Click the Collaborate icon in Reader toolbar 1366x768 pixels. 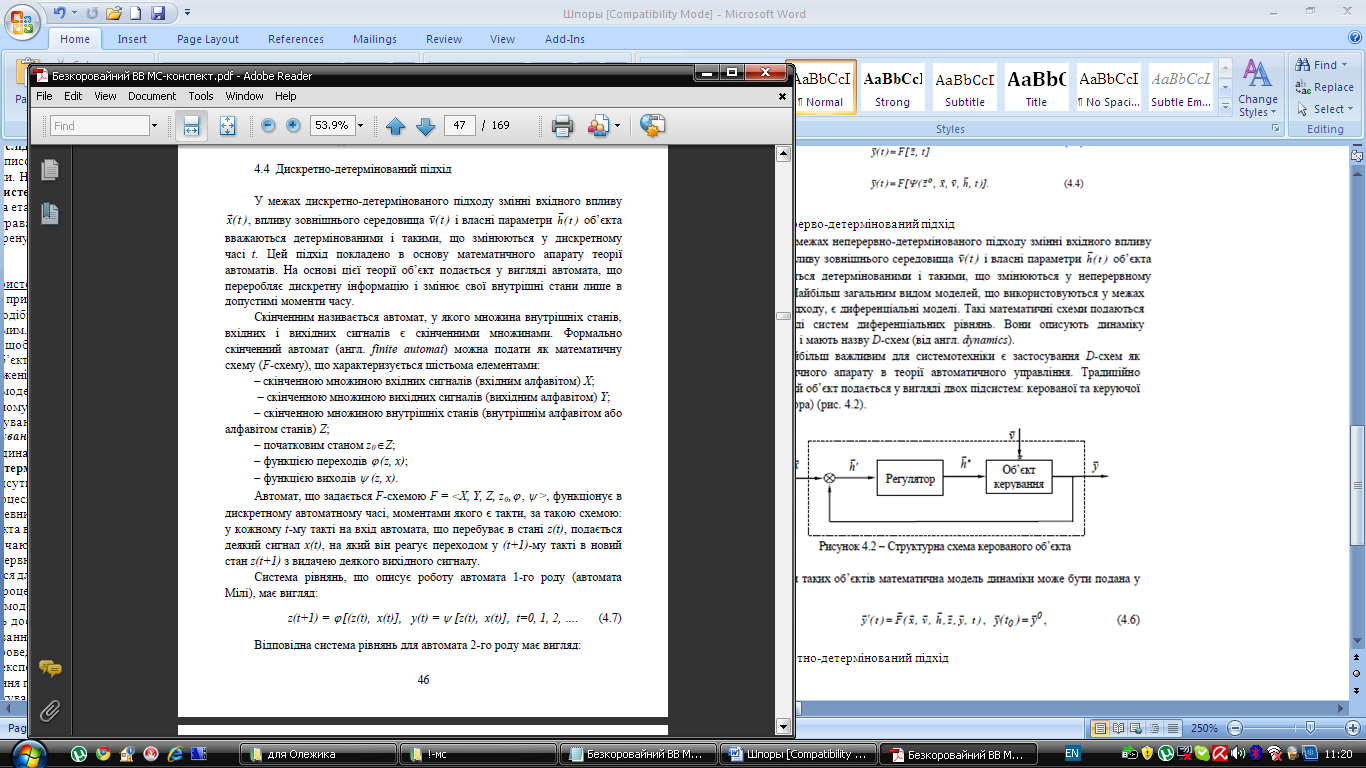pyautogui.click(x=597, y=126)
